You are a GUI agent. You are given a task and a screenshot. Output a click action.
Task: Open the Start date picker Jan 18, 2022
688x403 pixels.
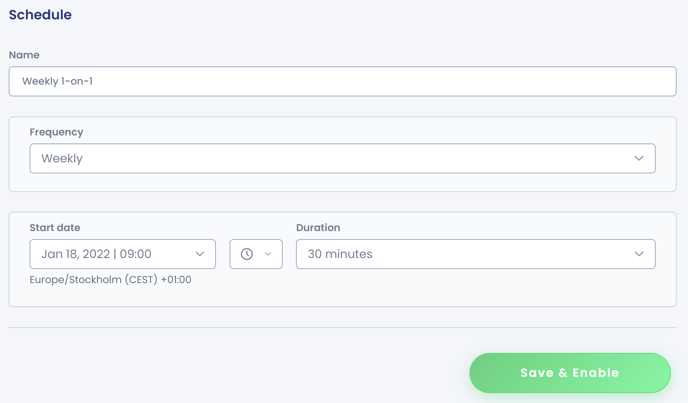pyautogui.click(x=122, y=254)
